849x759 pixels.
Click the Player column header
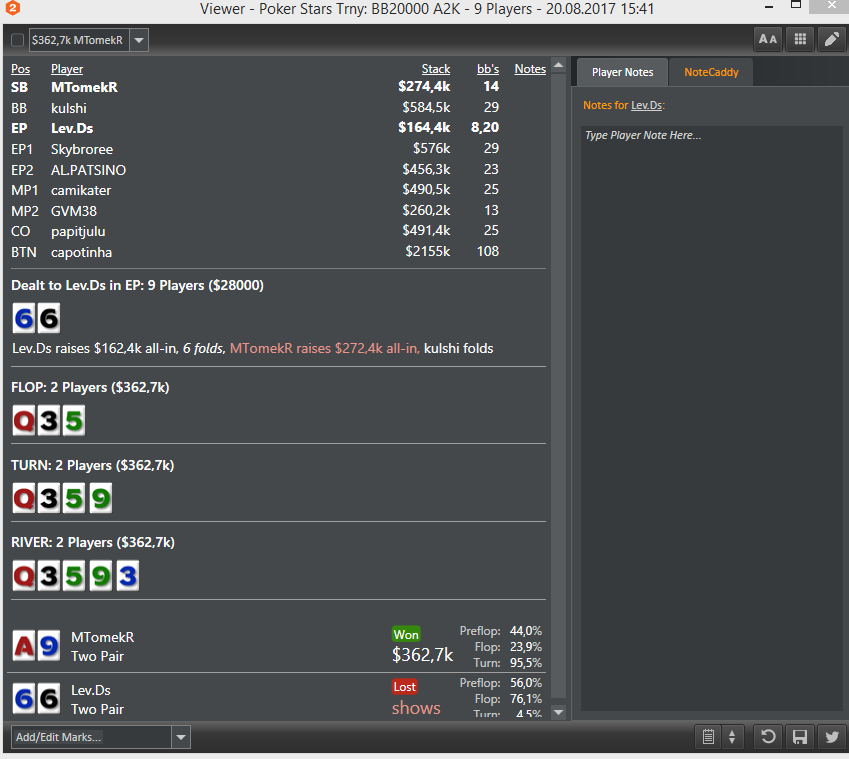[67, 69]
